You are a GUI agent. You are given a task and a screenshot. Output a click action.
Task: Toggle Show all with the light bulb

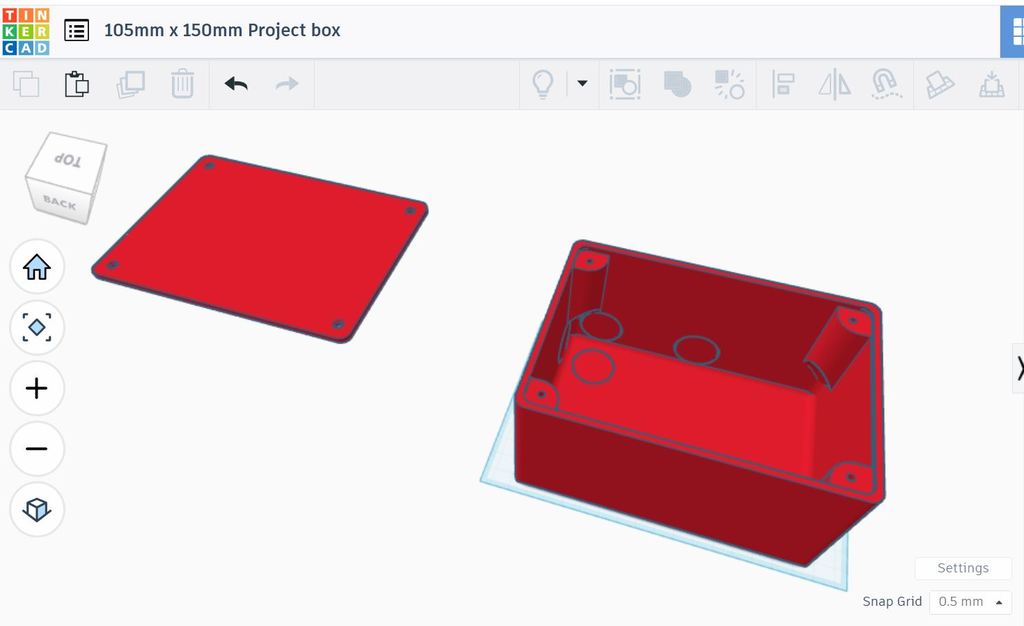pos(542,84)
